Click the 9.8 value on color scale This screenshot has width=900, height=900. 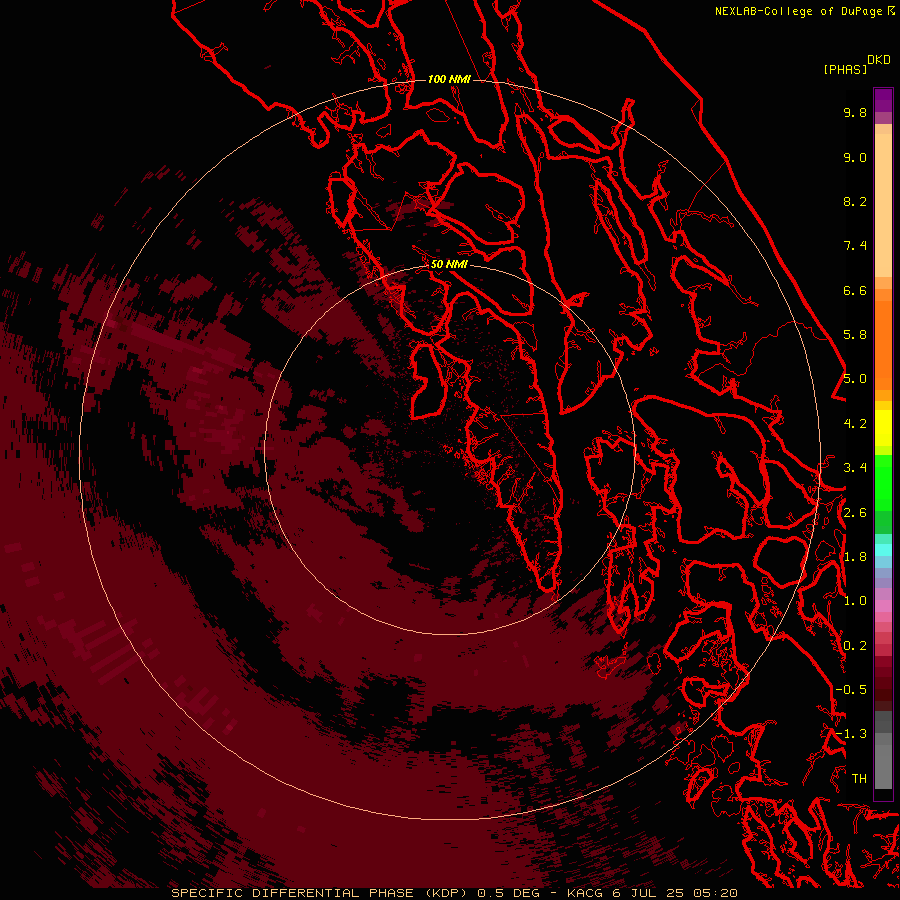tap(855, 112)
